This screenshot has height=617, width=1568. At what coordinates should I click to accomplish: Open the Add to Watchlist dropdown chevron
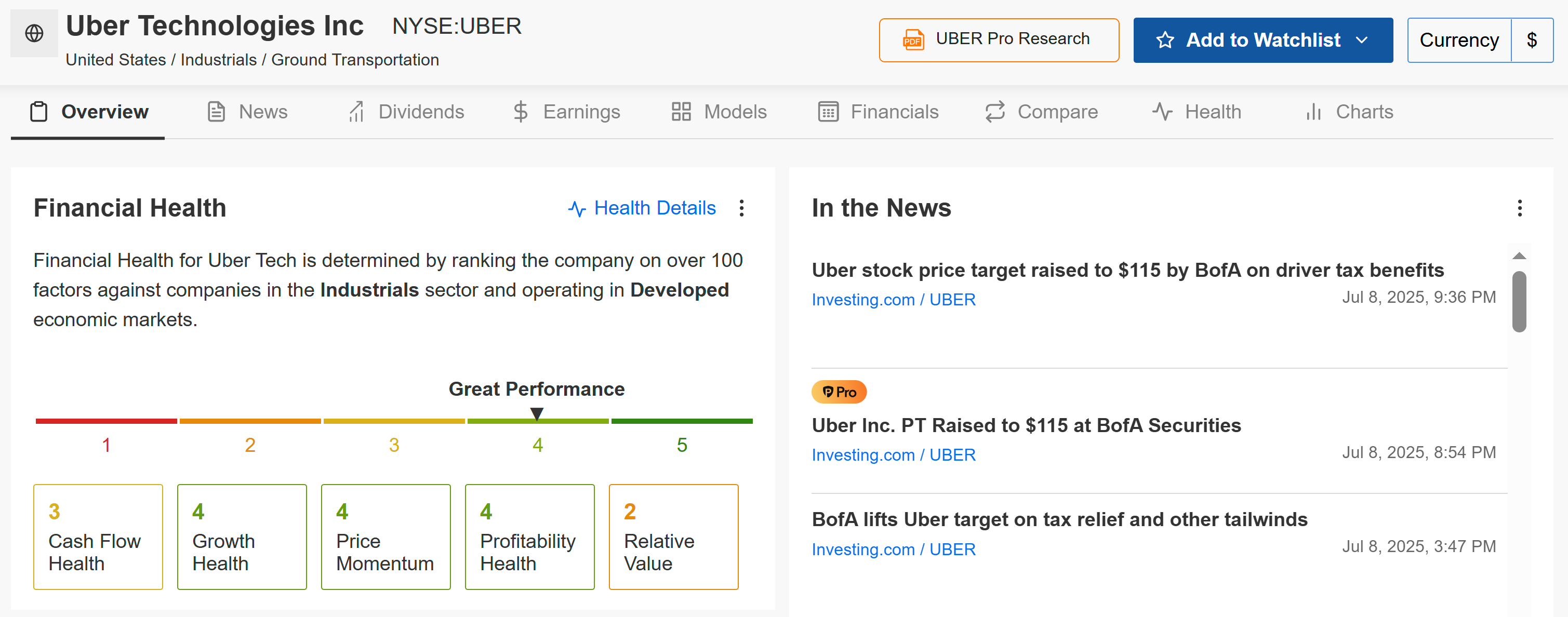coord(1362,40)
